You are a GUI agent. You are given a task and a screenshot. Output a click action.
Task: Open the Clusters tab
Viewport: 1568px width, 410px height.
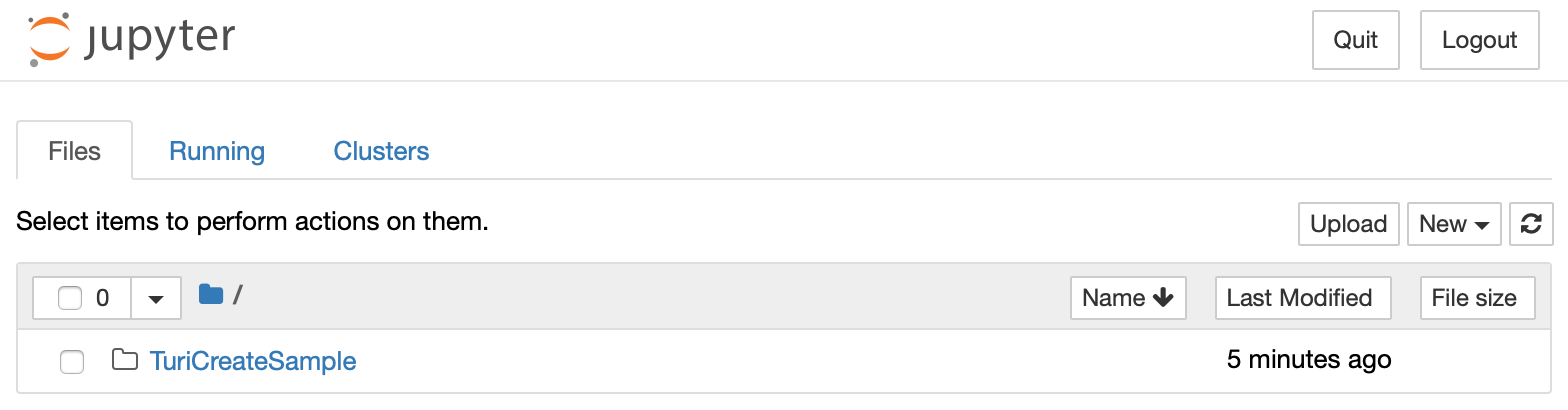pos(381,151)
